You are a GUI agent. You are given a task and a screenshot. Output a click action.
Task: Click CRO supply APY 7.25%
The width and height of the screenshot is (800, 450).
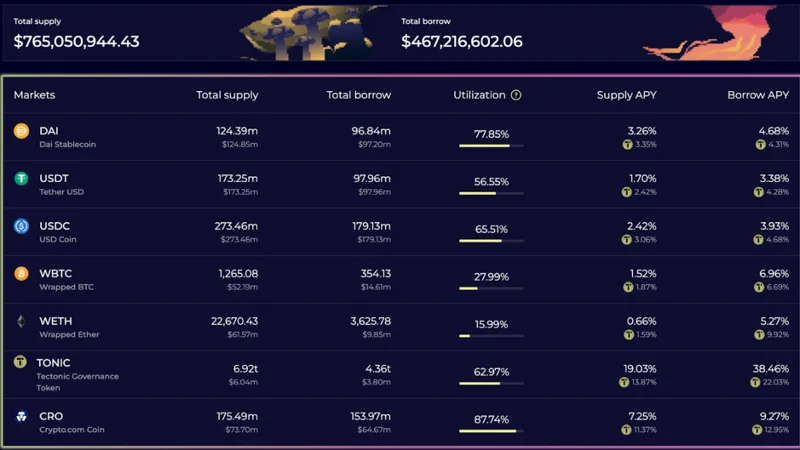[642, 416]
